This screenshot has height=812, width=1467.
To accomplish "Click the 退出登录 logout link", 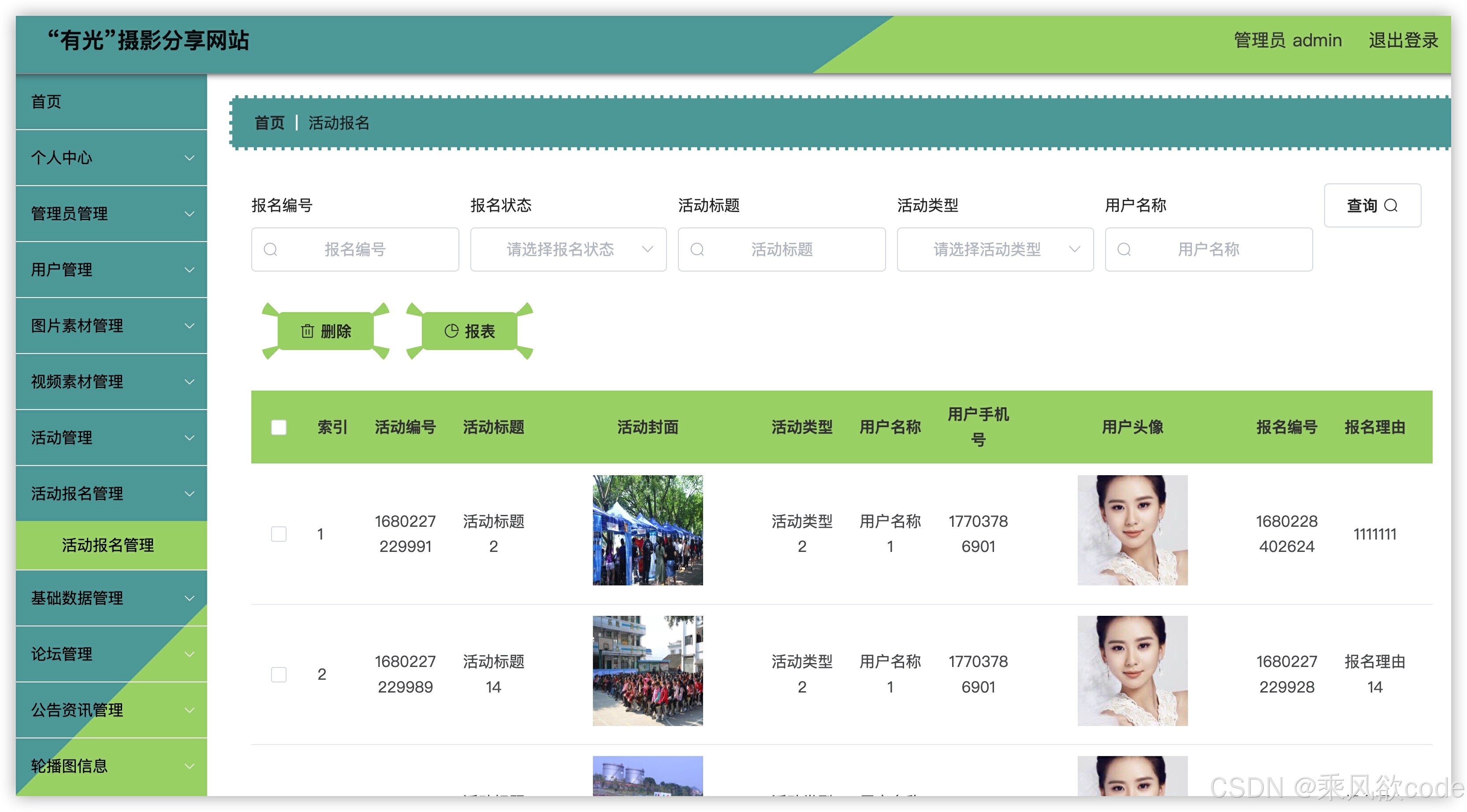I will coord(1403,41).
